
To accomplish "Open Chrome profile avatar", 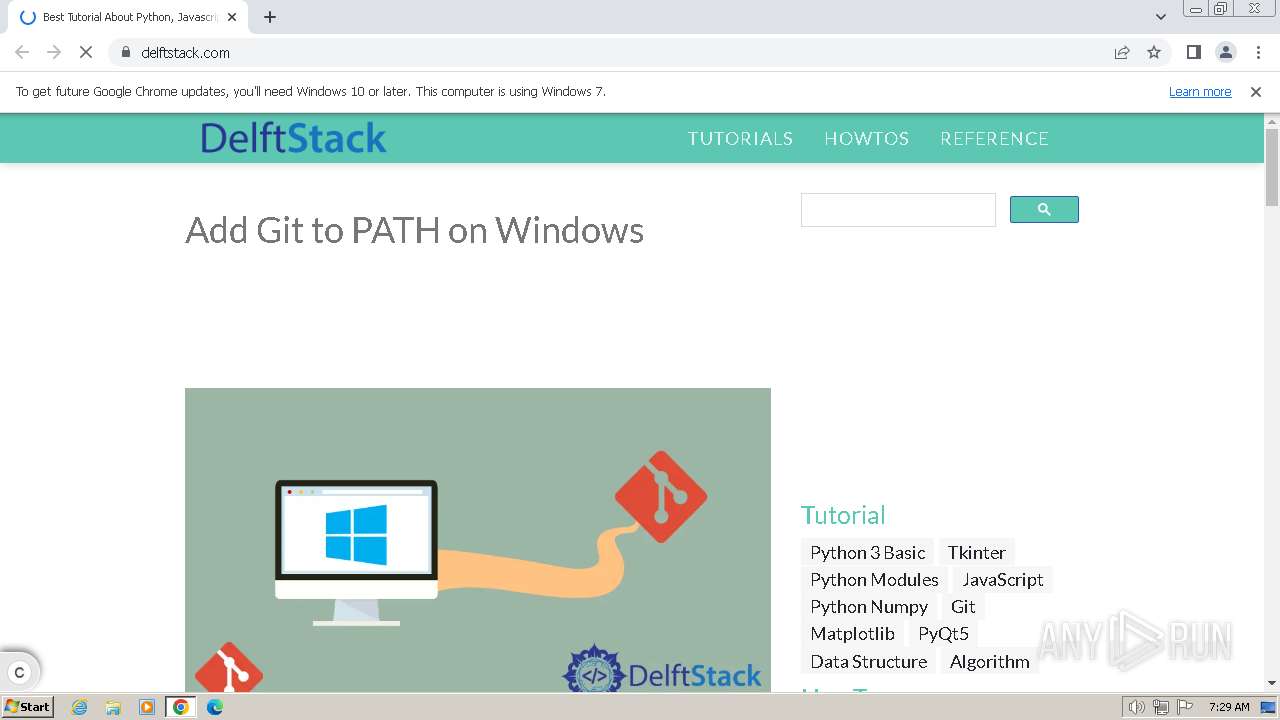I will (x=1226, y=53).
